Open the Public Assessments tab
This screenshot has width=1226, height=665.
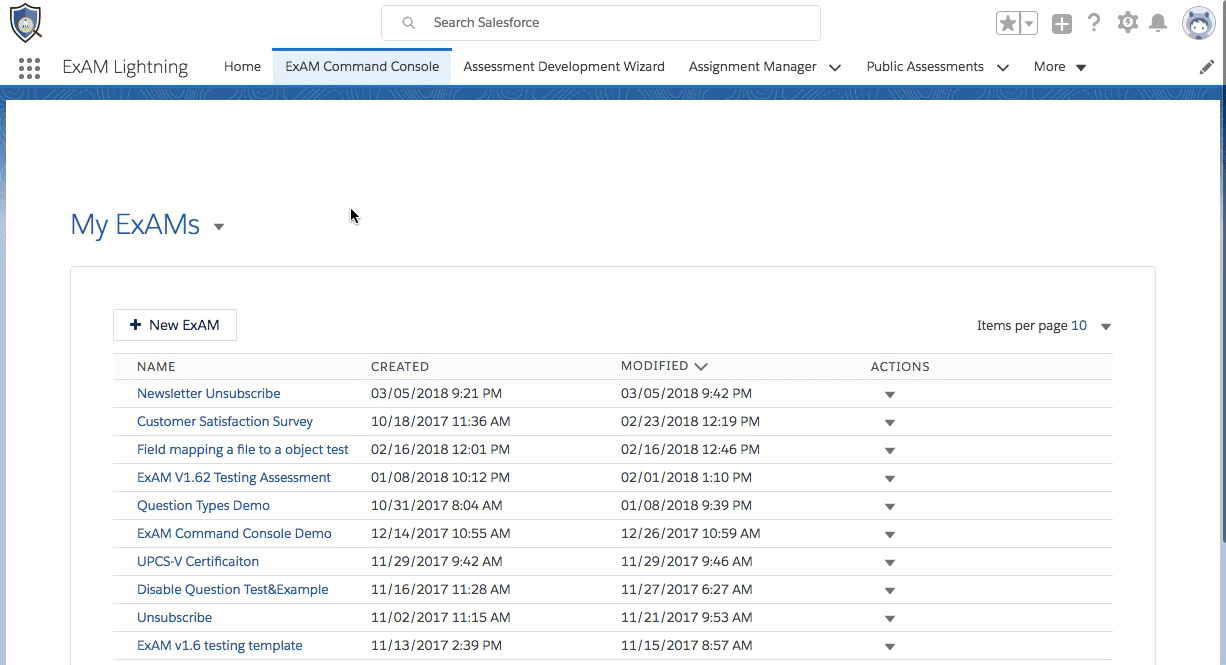click(x=925, y=66)
